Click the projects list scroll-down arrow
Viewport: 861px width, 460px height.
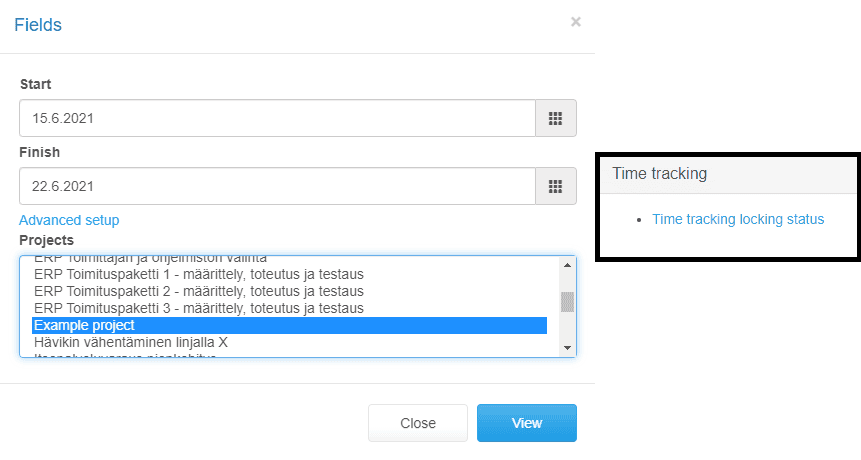tap(567, 348)
